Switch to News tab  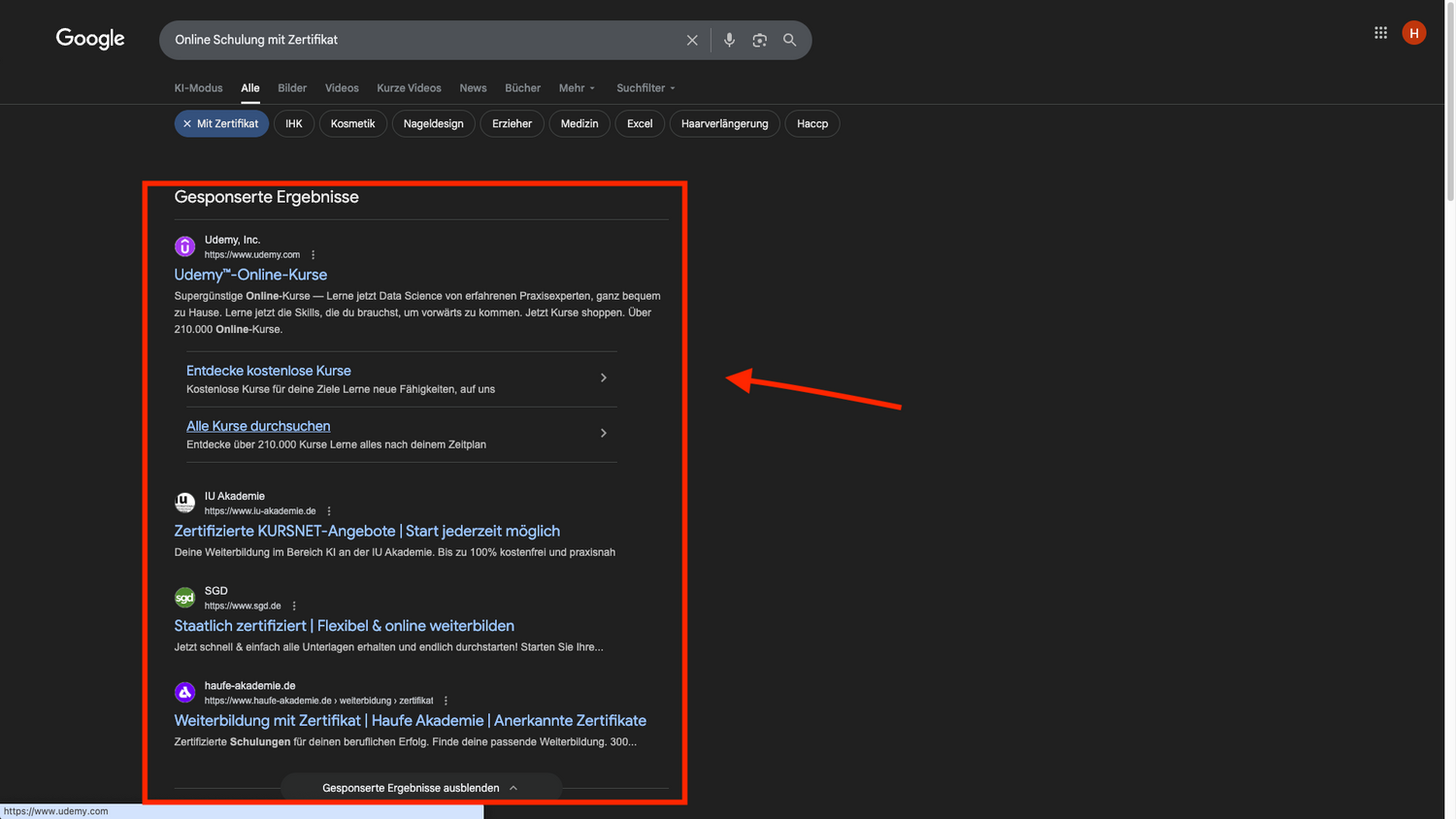tap(473, 88)
